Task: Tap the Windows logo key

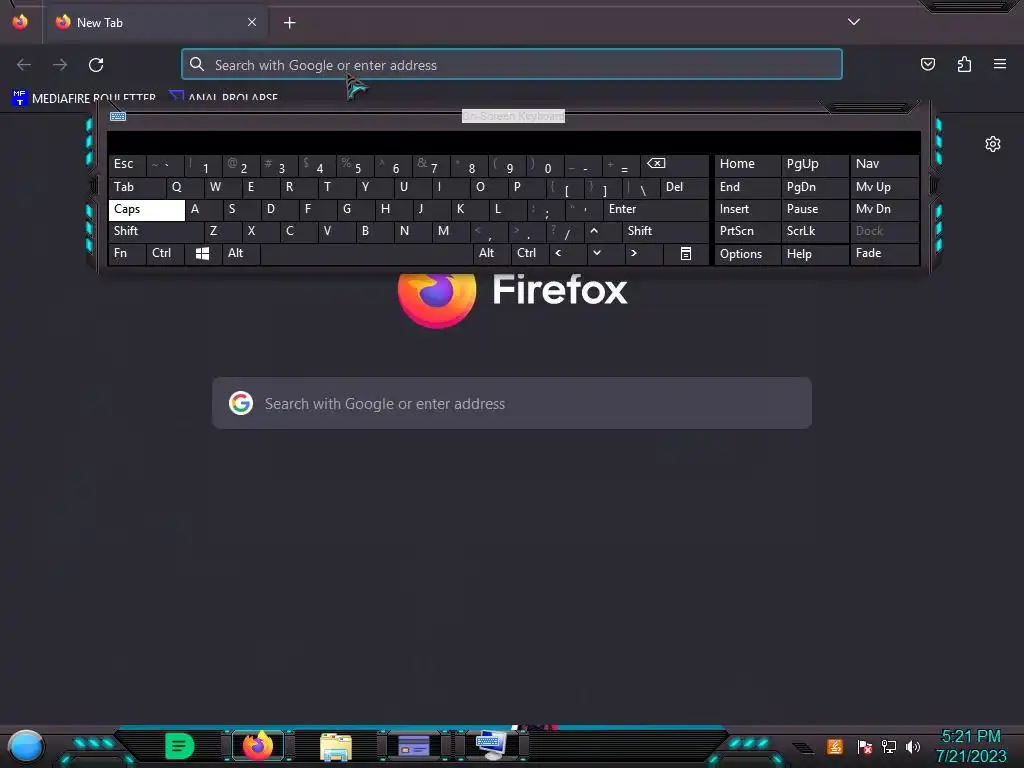Action: pyautogui.click(x=202, y=253)
